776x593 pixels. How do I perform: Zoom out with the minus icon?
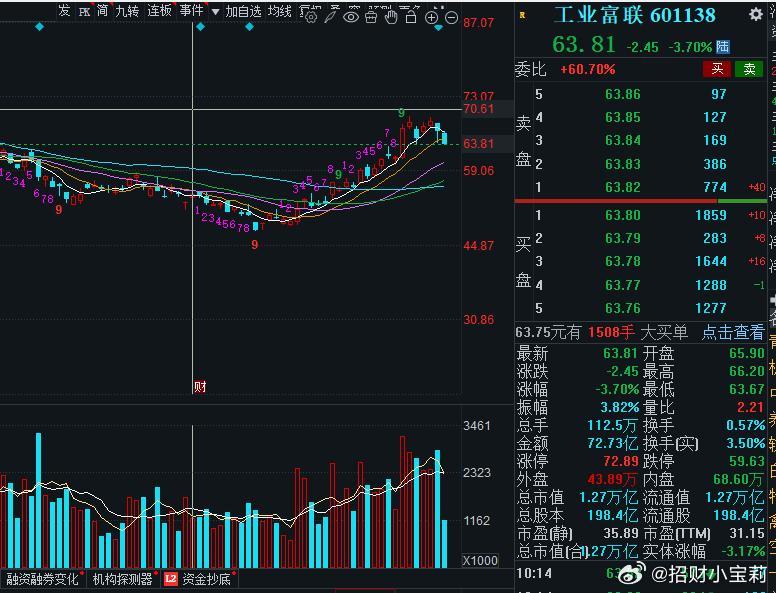coord(451,18)
